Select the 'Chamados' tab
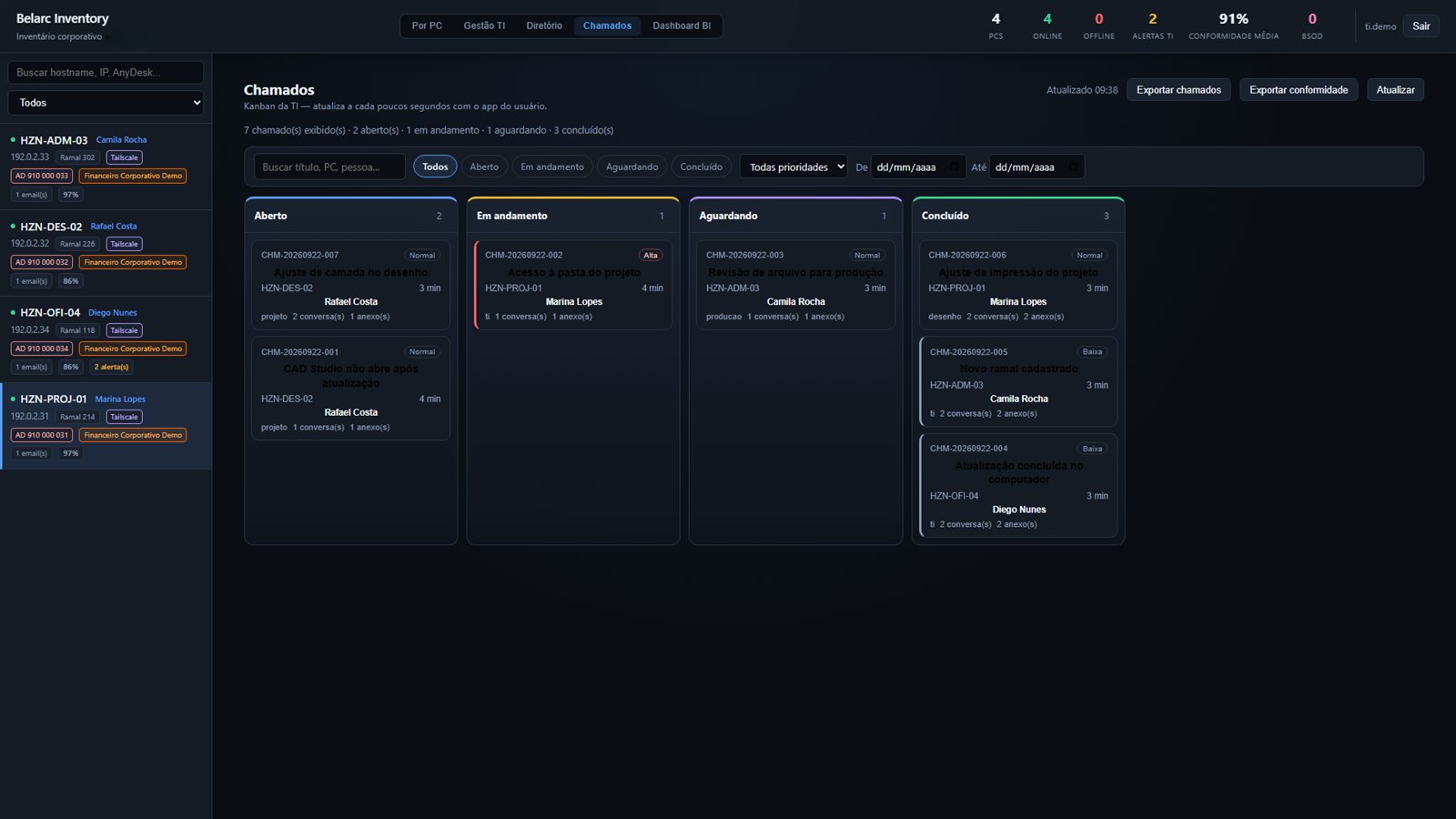 [x=607, y=25]
